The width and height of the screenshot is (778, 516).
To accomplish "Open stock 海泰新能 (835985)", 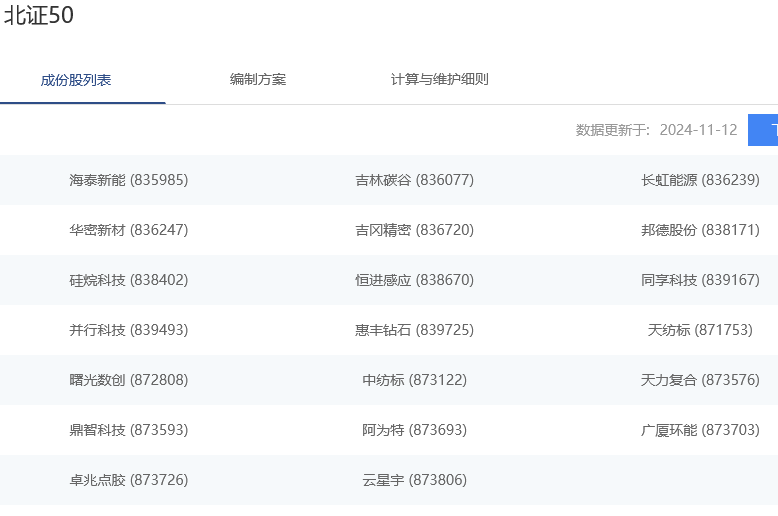I will point(129,180).
